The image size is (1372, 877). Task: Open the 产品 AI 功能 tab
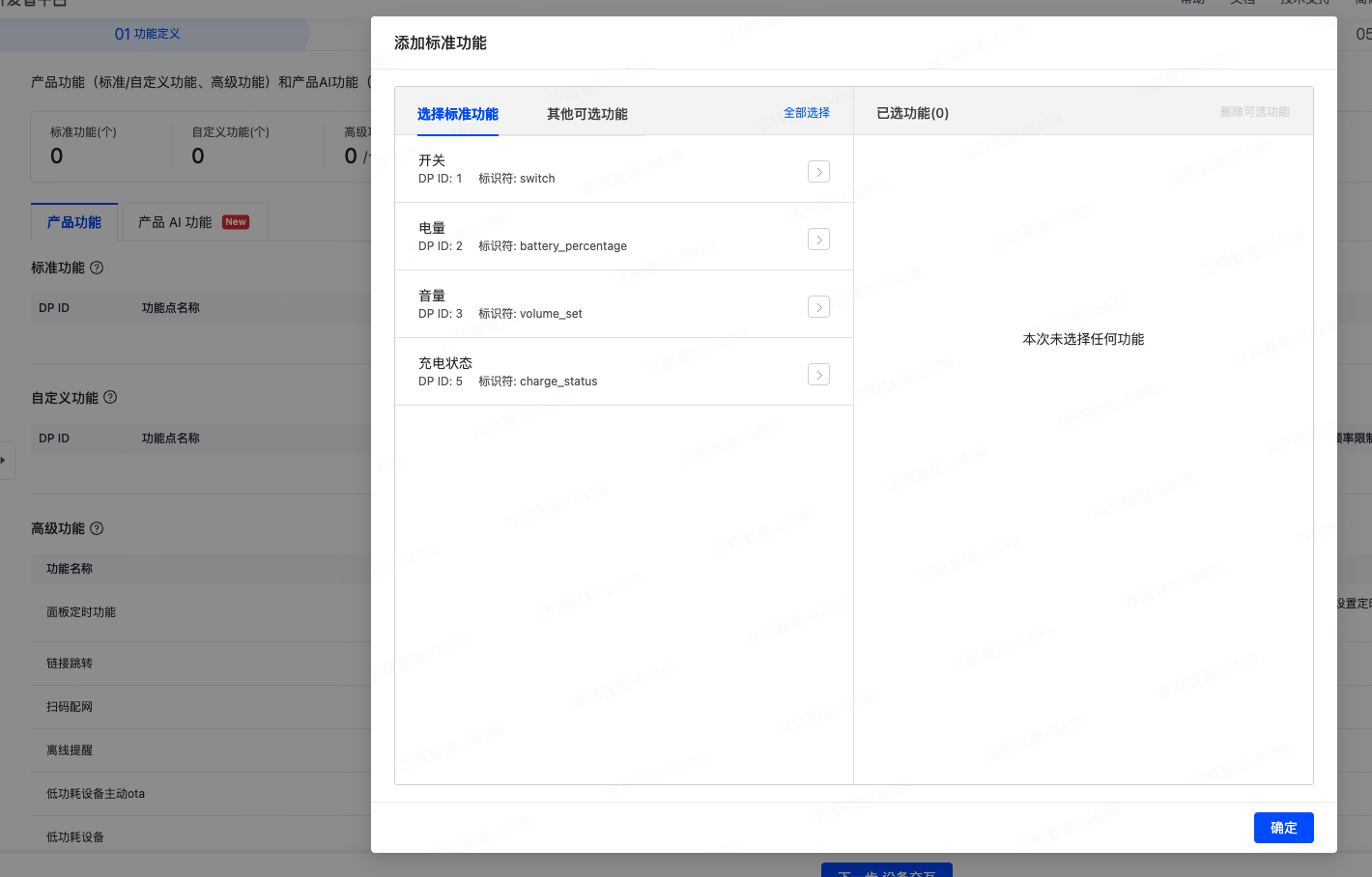pyautogui.click(x=193, y=222)
